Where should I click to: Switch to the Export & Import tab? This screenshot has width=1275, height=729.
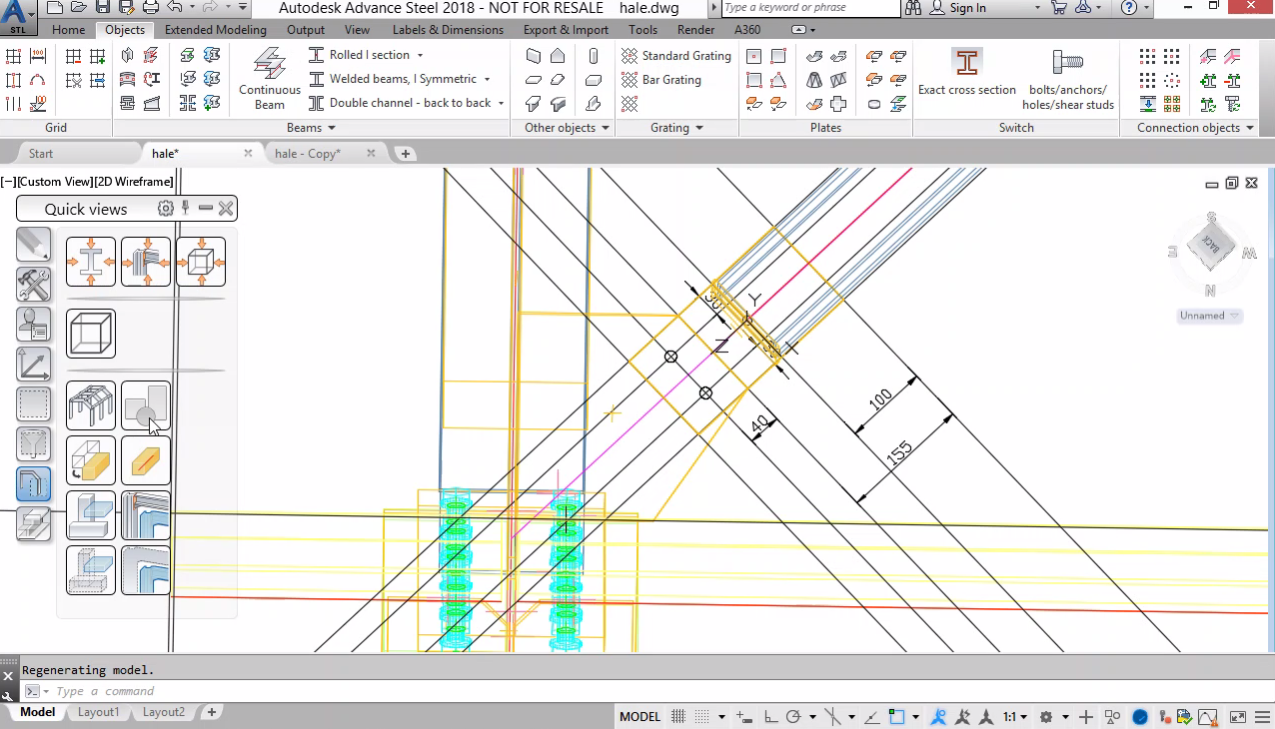(566, 30)
